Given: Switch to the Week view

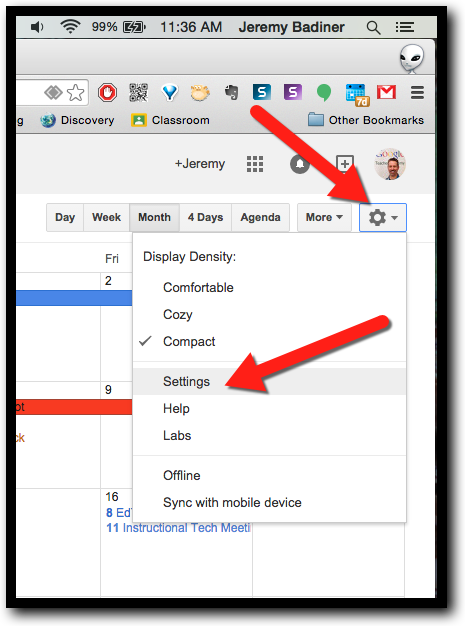Looking at the screenshot, I should (106, 218).
